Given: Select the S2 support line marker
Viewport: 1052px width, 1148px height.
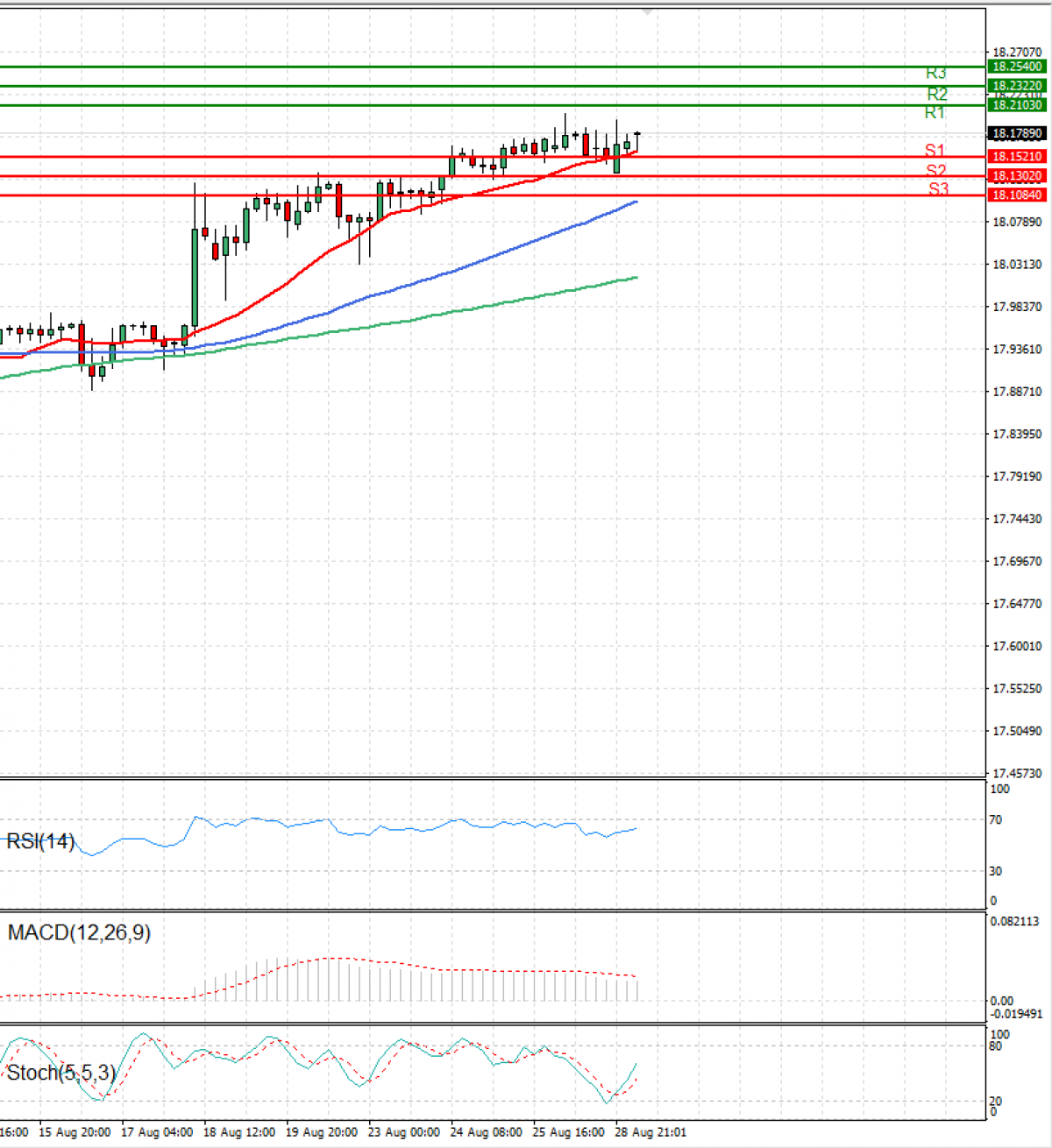Looking at the screenshot, I should click(x=935, y=171).
